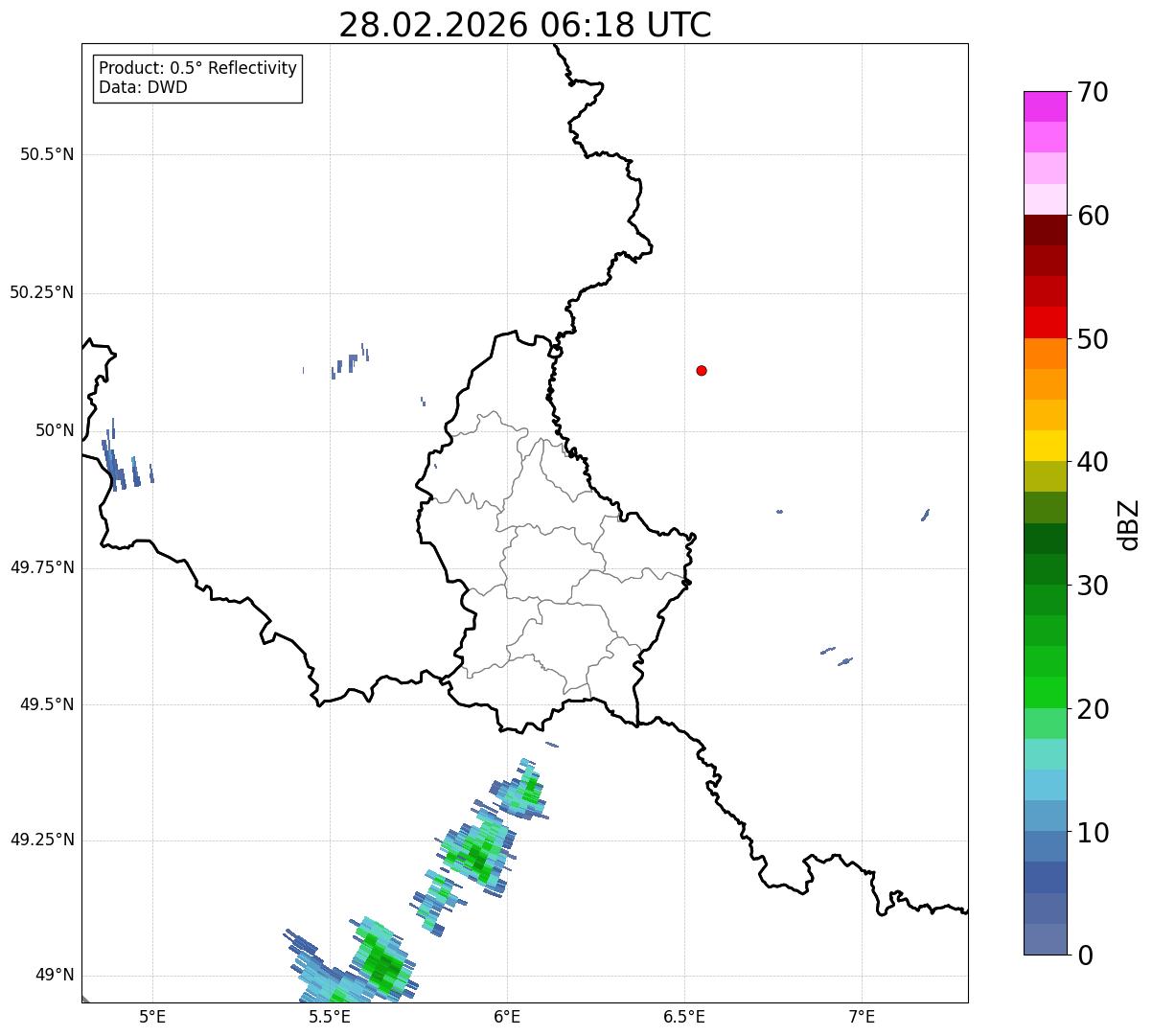Screen dimensions: 1152x1036
Task: Click the 49.75°N latitude label
Action: [x=42, y=567]
